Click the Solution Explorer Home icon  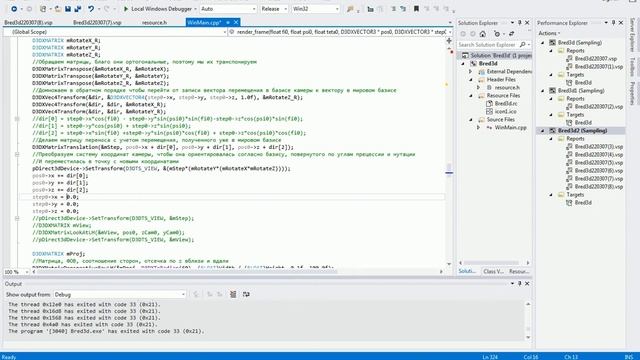(x=482, y=34)
